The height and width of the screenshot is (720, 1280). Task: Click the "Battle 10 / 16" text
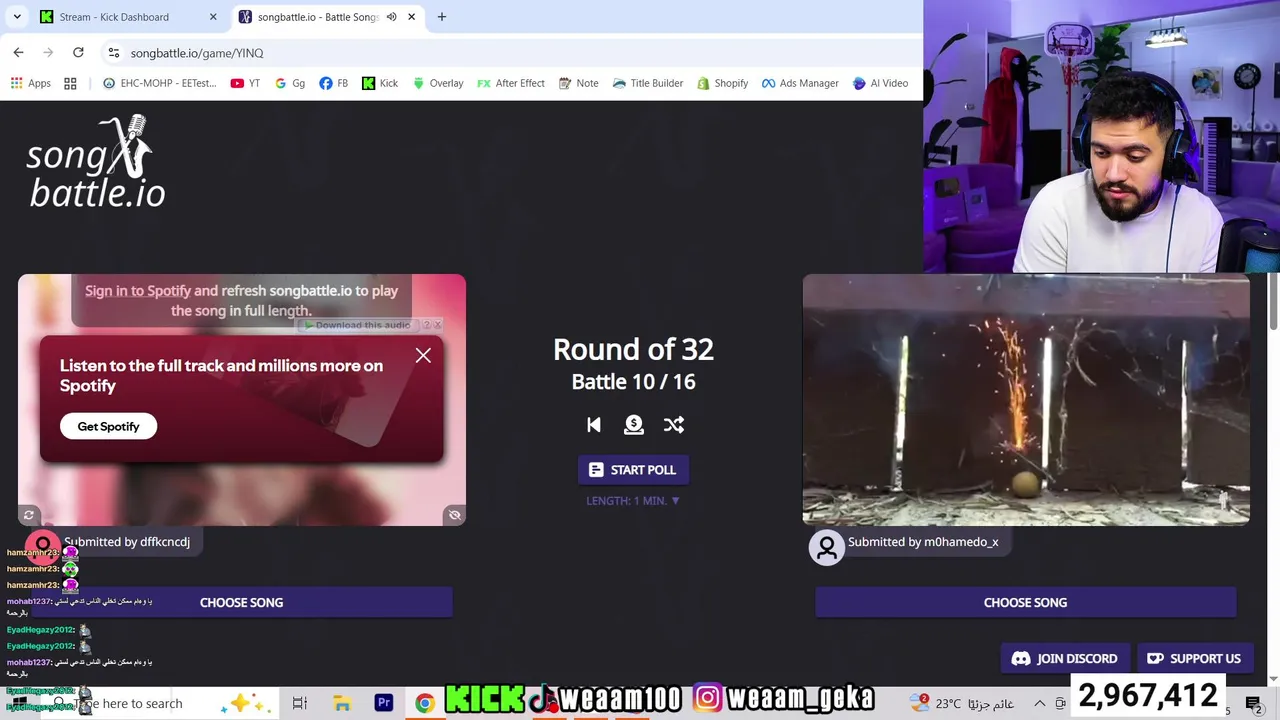[x=633, y=381]
